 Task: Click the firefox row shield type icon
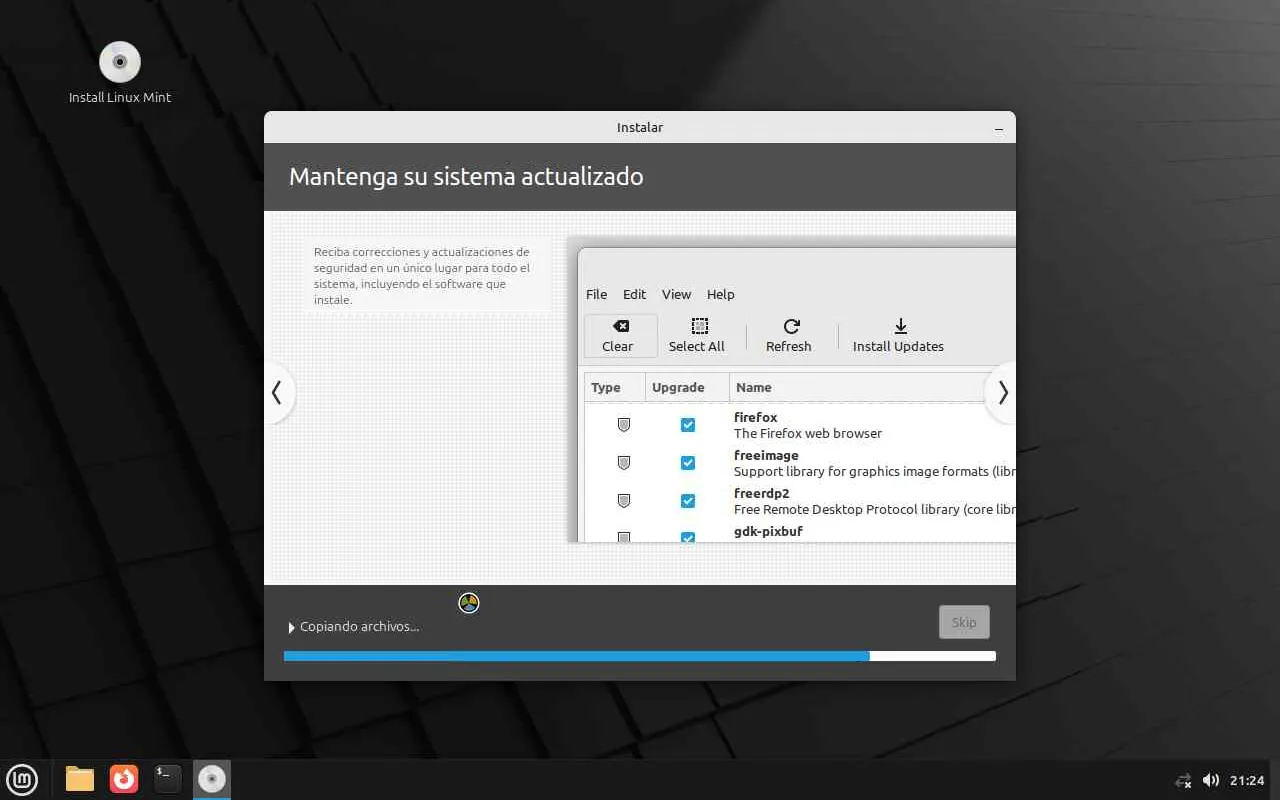624,425
